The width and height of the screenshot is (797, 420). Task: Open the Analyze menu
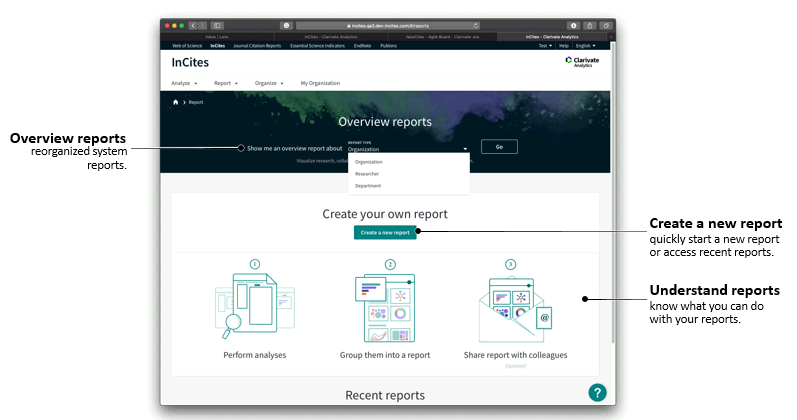pos(184,83)
